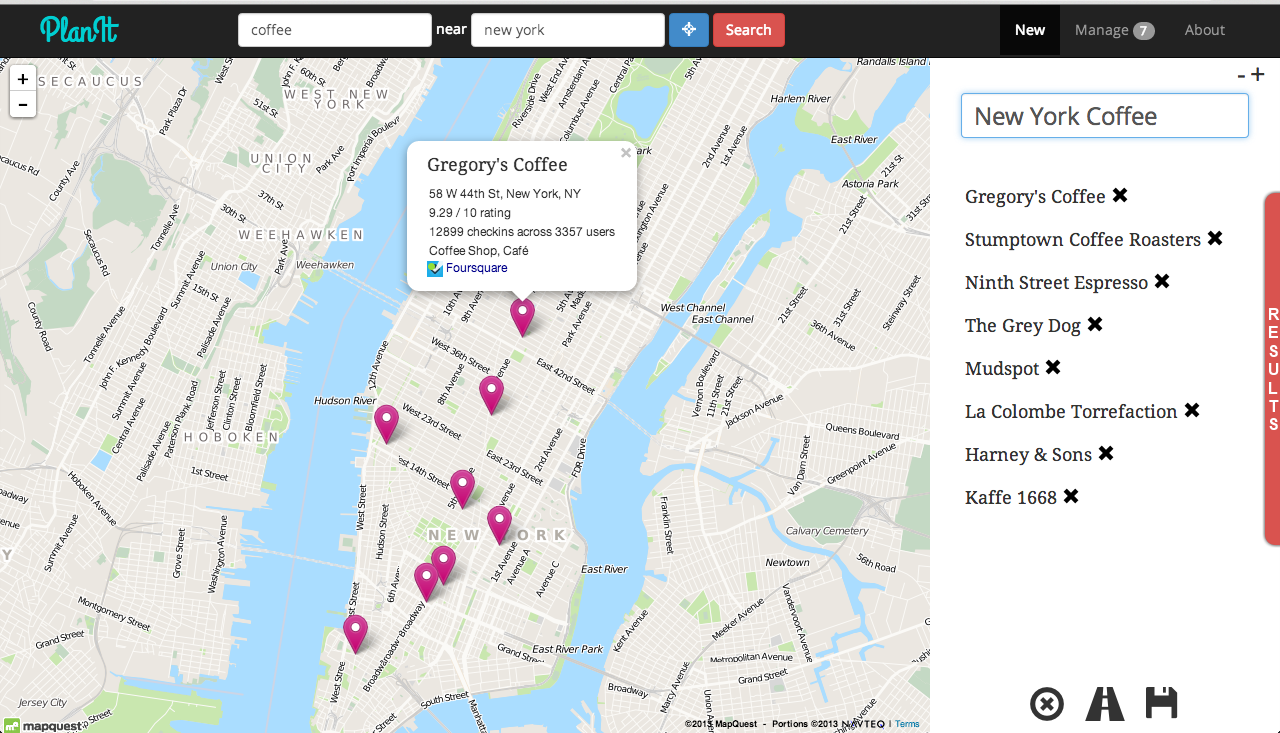Click the minus sign above plan title
The height and width of the screenshot is (733, 1280).
click(1241, 76)
